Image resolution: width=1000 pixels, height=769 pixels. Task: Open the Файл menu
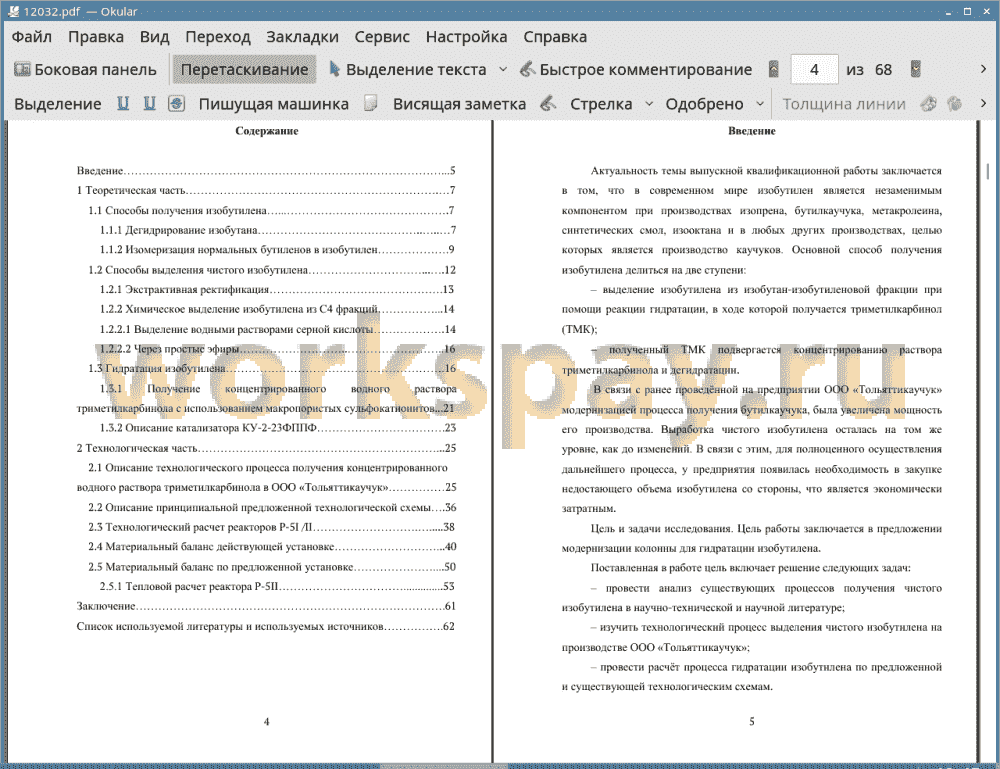tap(32, 37)
